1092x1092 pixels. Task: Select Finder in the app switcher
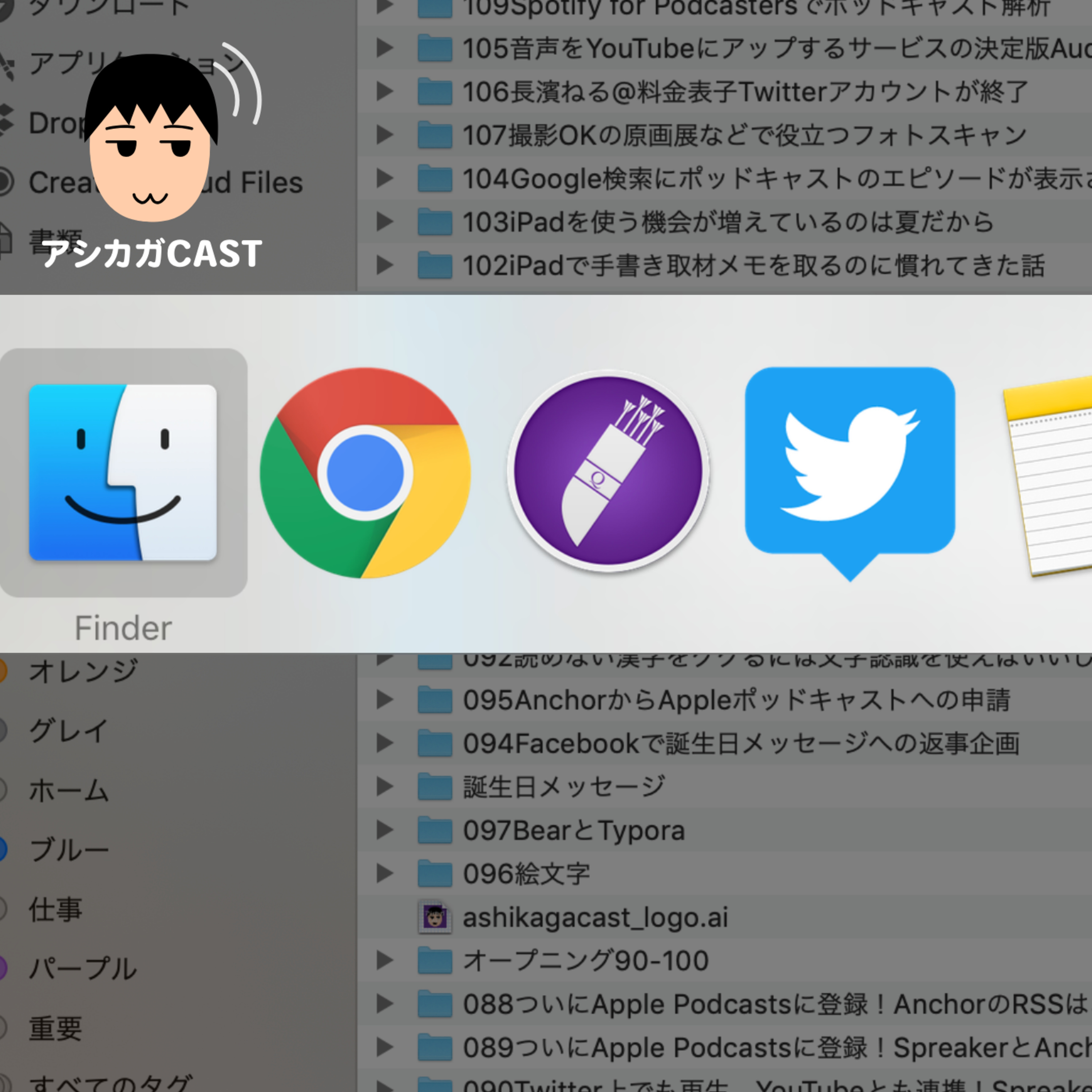[x=123, y=472]
